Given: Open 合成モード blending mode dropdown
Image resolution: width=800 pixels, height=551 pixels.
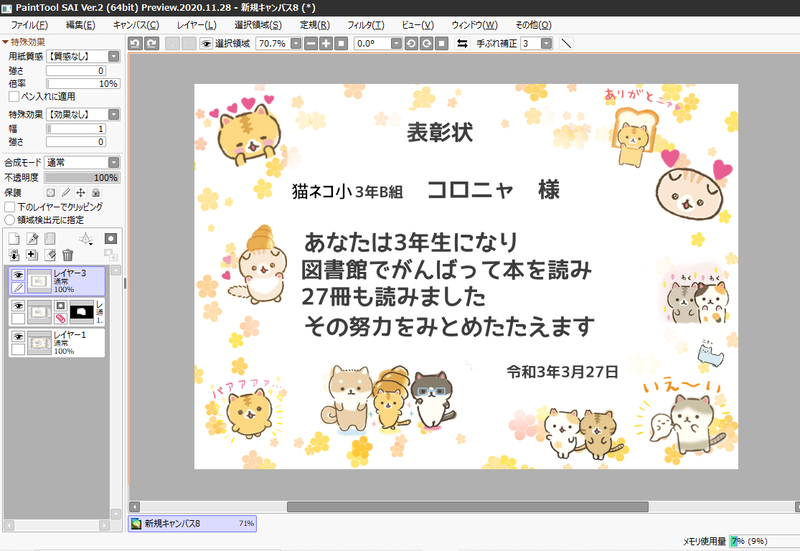Looking at the screenshot, I should tap(82, 162).
